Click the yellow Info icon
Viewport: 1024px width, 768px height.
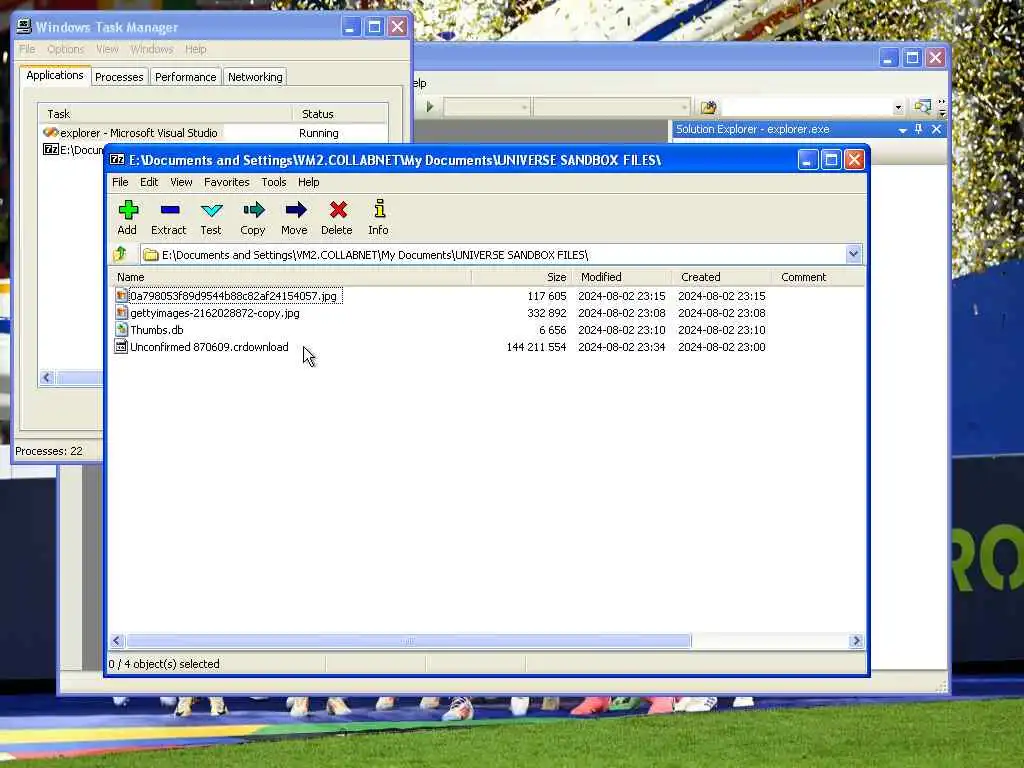(x=379, y=208)
